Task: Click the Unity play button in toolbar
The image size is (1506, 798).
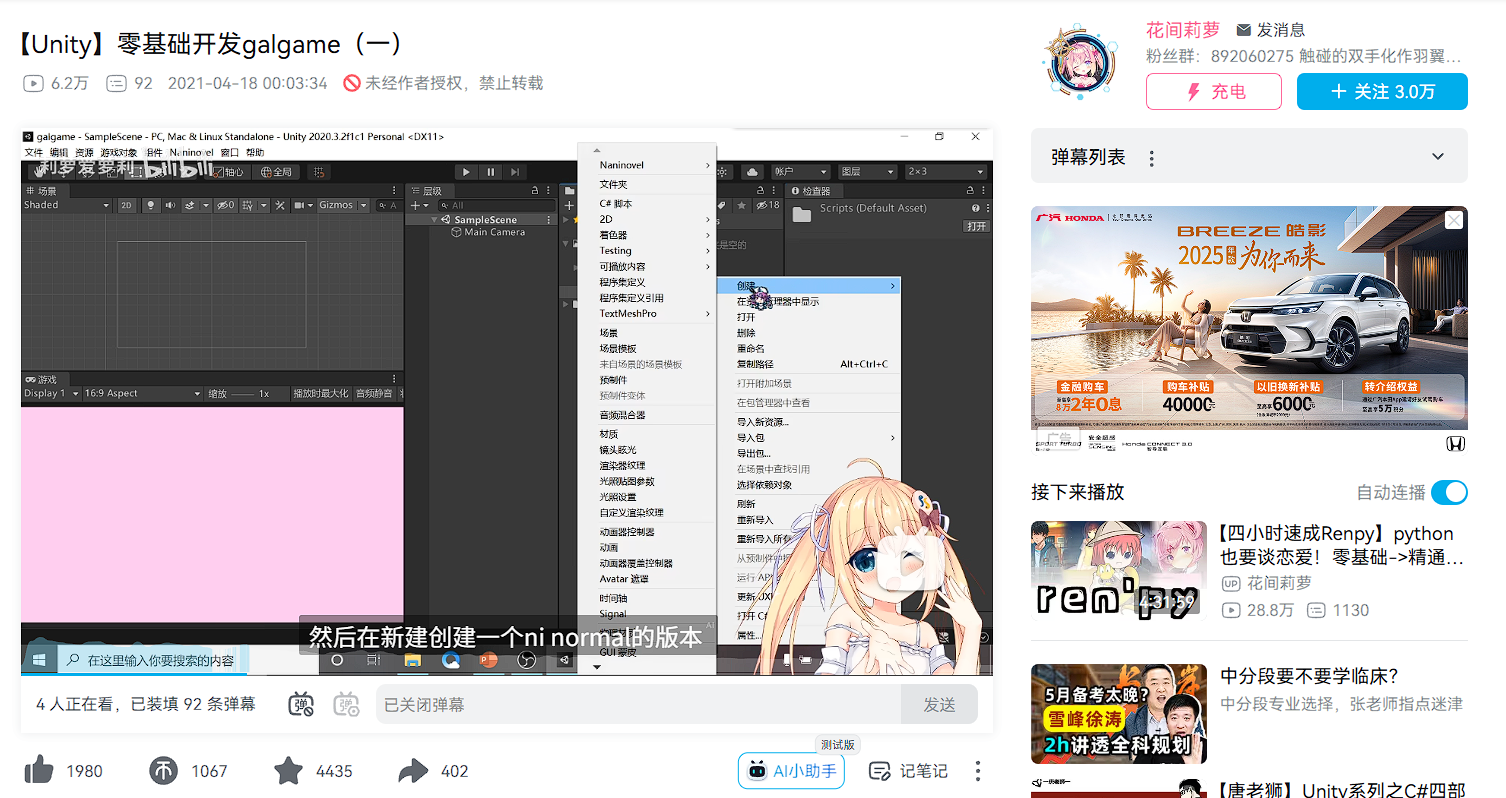Action: tap(466, 172)
